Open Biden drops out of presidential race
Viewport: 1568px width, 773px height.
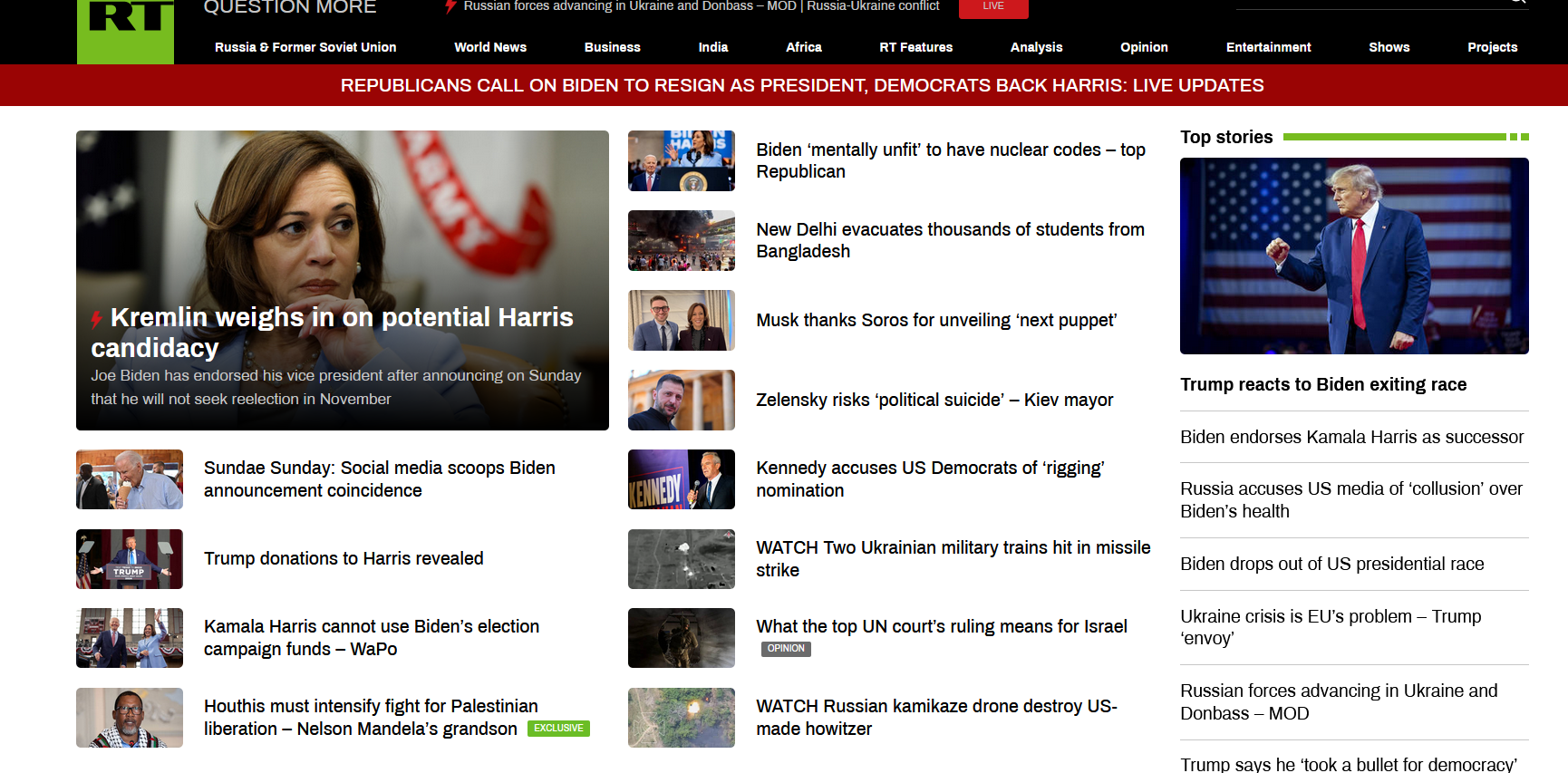pos(1332,564)
